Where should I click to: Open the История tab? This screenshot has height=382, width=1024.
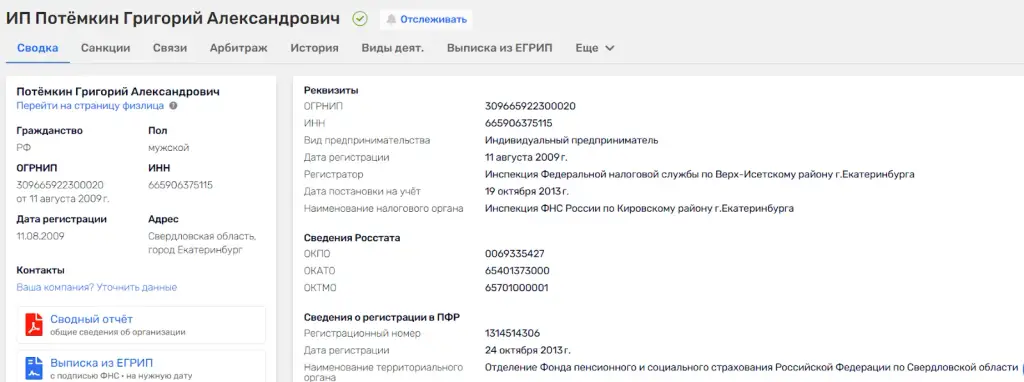click(315, 48)
